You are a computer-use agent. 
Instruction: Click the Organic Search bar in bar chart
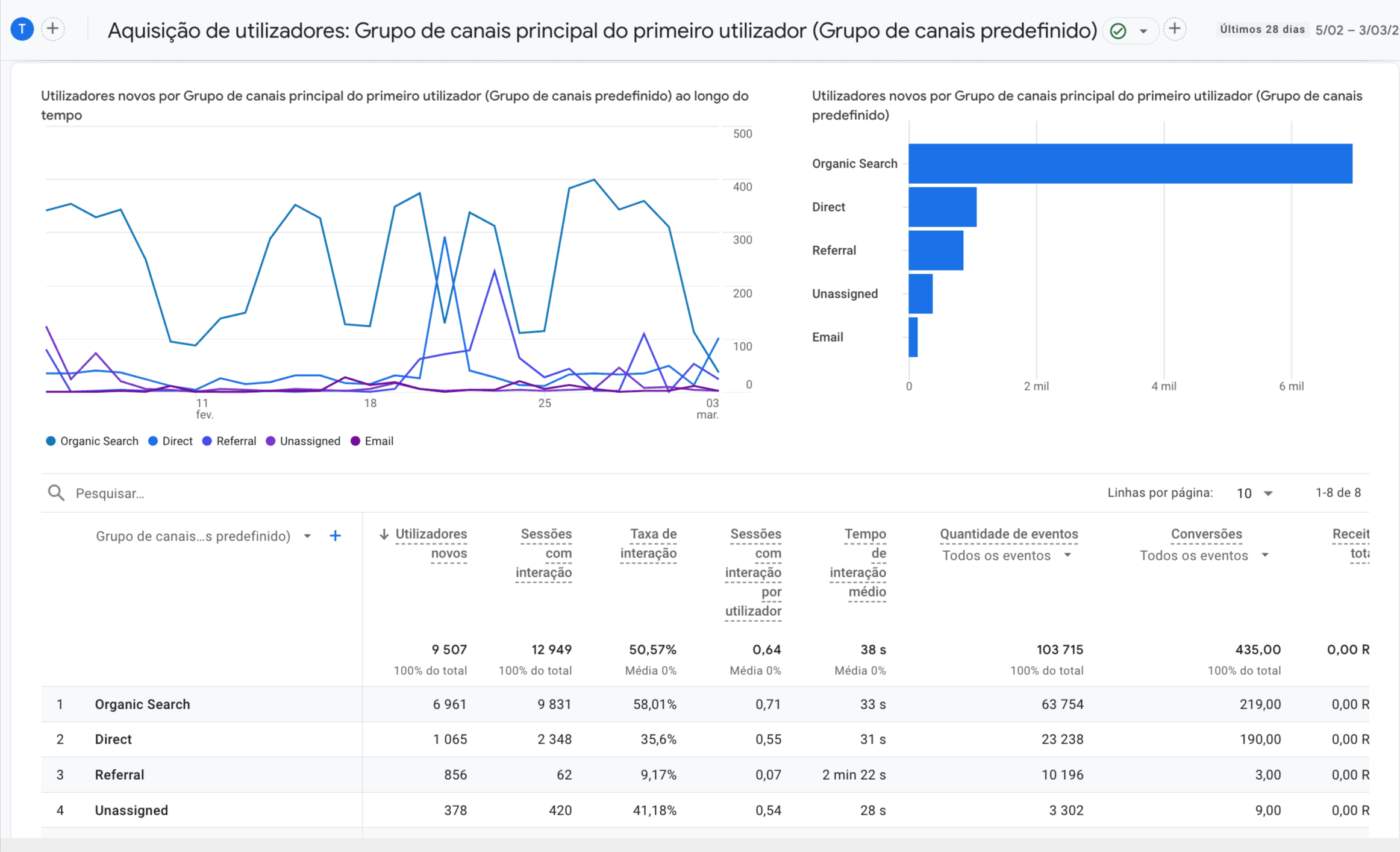[x=1130, y=163]
